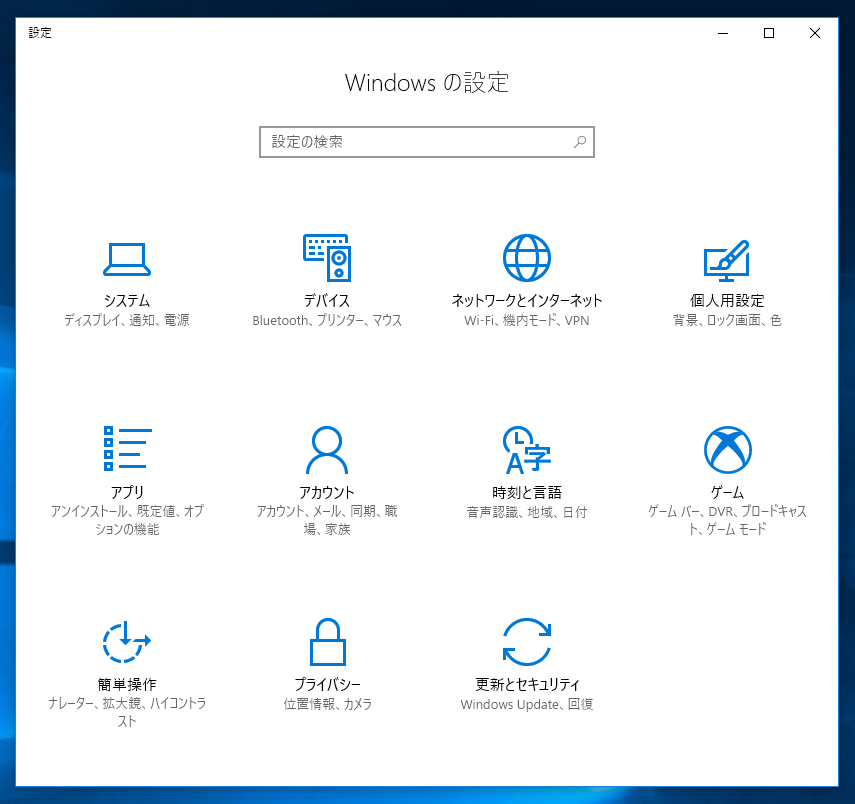The width and height of the screenshot is (855, 804).
Task: Open the 簡単操作 dashed clock icon
Action: (x=127, y=642)
